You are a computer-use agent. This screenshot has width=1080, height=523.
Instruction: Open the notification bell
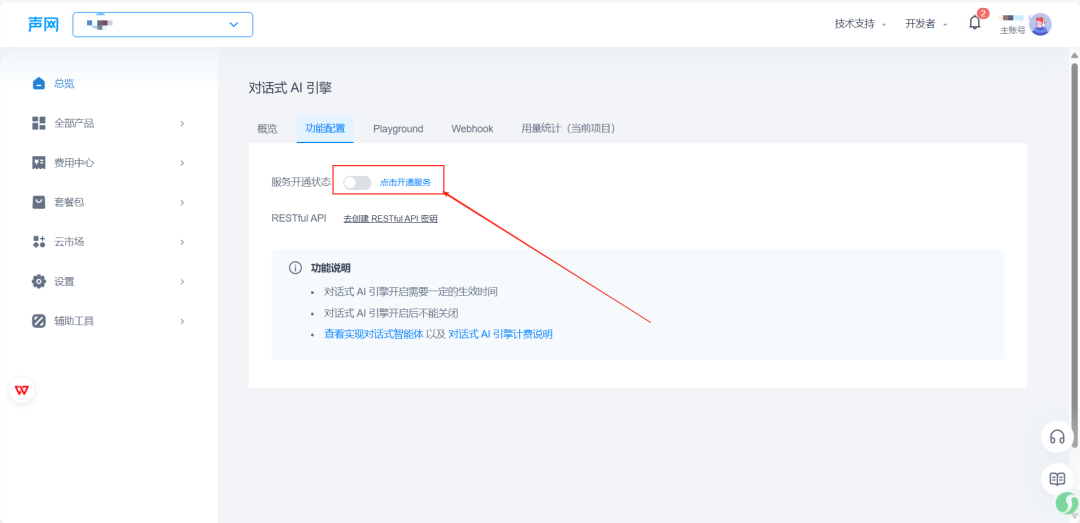pyautogui.click(x=975, y=23)
